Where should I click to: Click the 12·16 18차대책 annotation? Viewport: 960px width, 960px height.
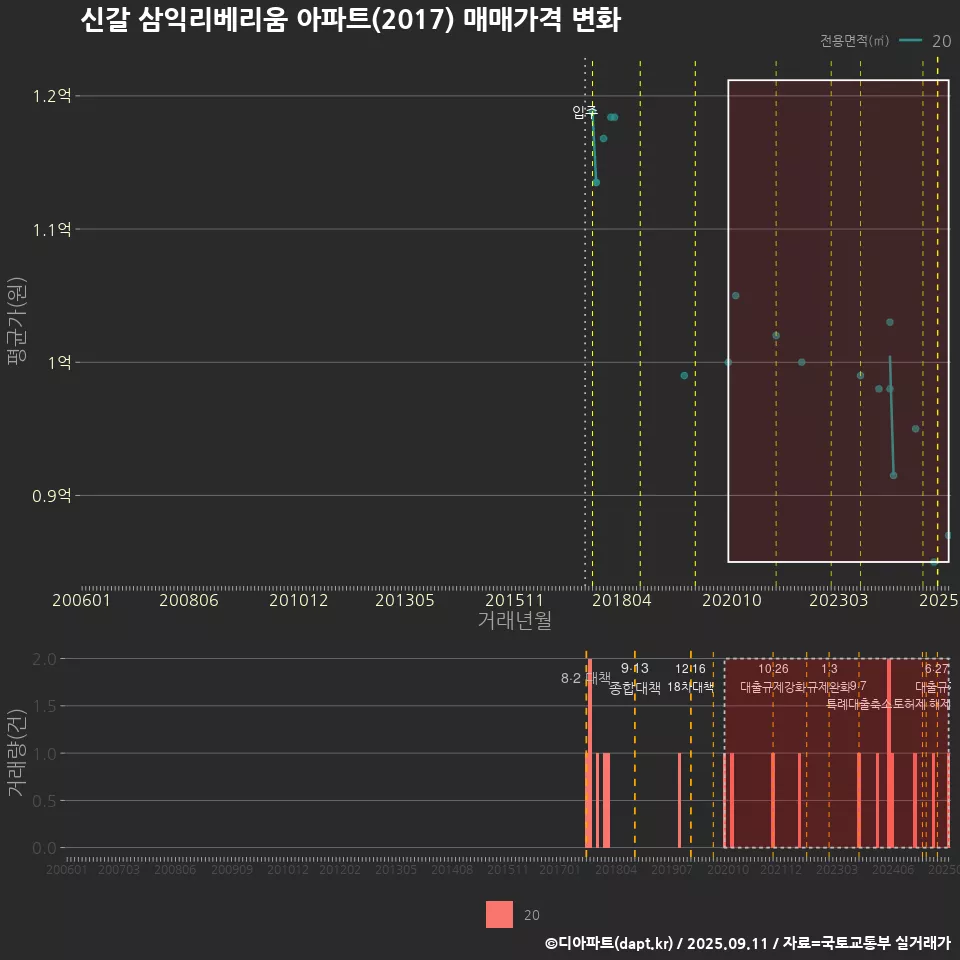coord(690,678)
